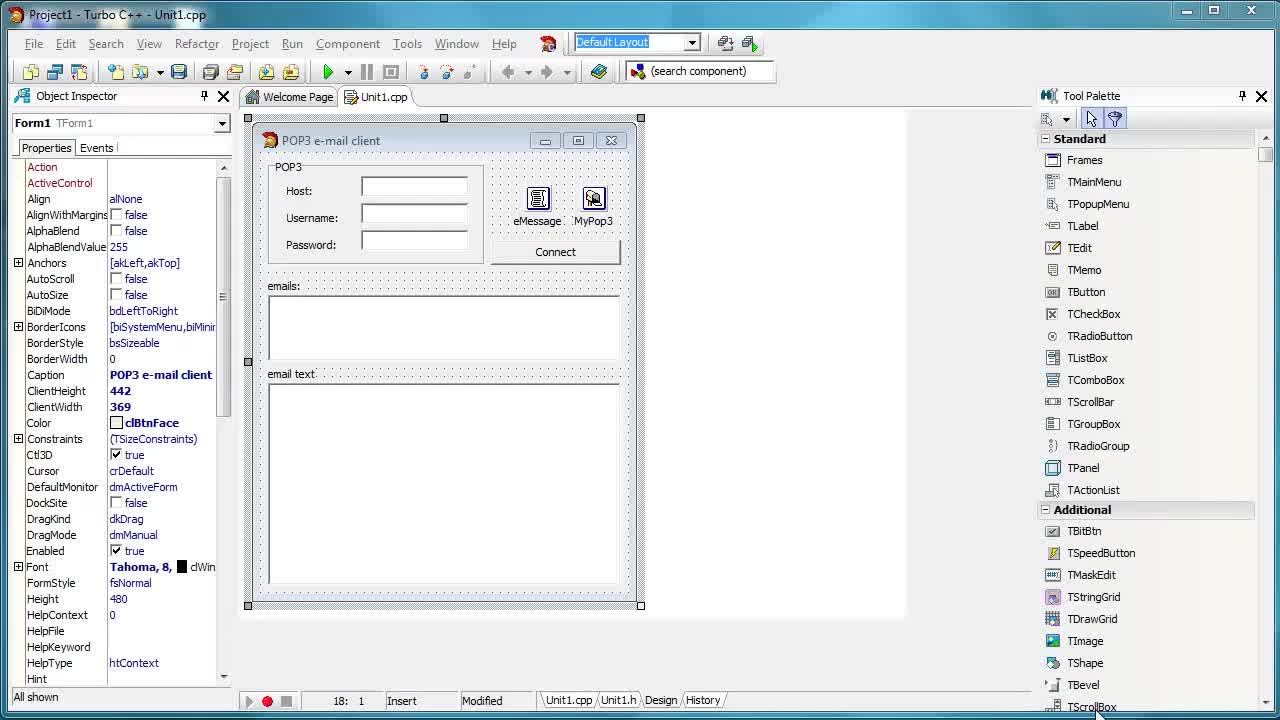The image size is (1280, 720).
Task: Pick TStringGrid from the Tool Palette
Action: (x=1082, y=597)
